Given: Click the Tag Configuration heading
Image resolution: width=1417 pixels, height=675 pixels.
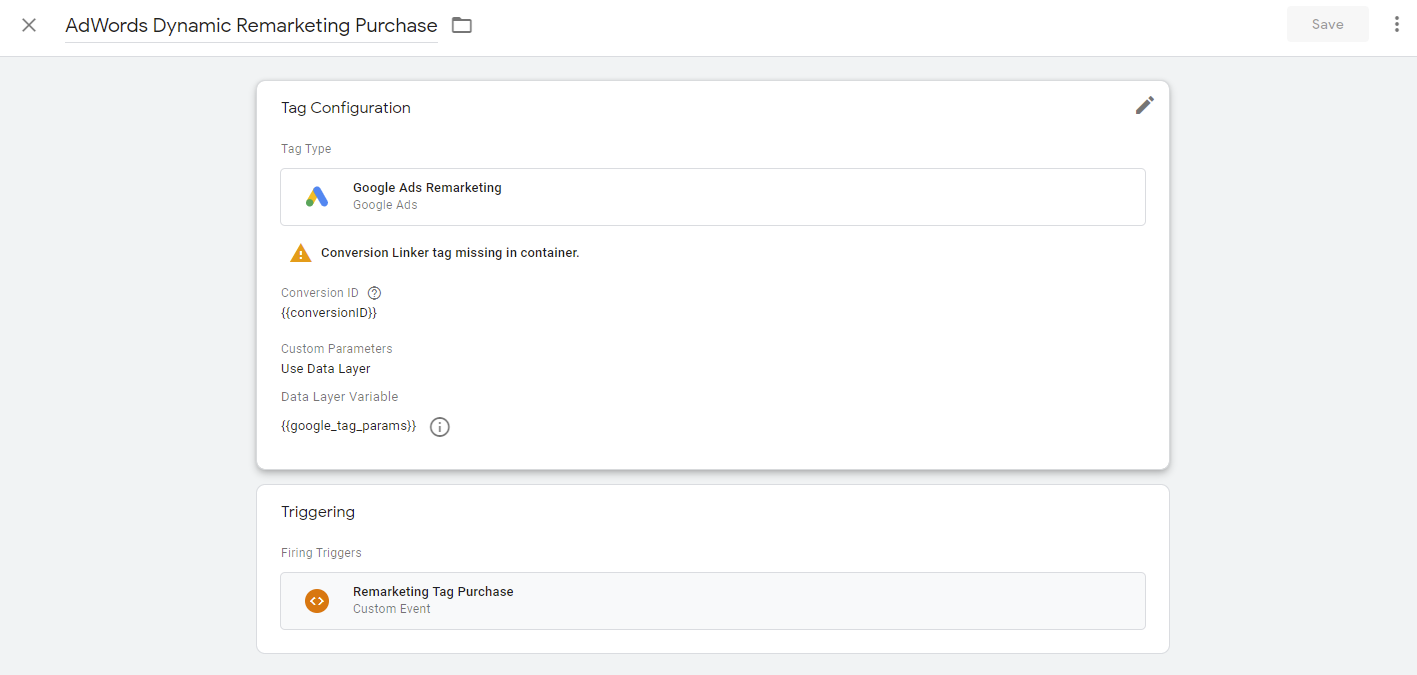Looking at the screenshot, I should [346, 108].
